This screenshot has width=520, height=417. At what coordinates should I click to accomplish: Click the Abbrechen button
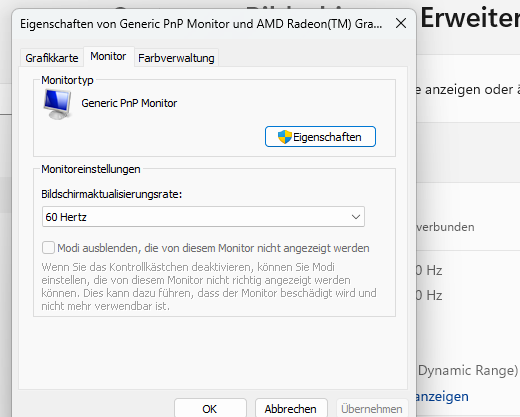pyautogui.click(x=291, y=408)
